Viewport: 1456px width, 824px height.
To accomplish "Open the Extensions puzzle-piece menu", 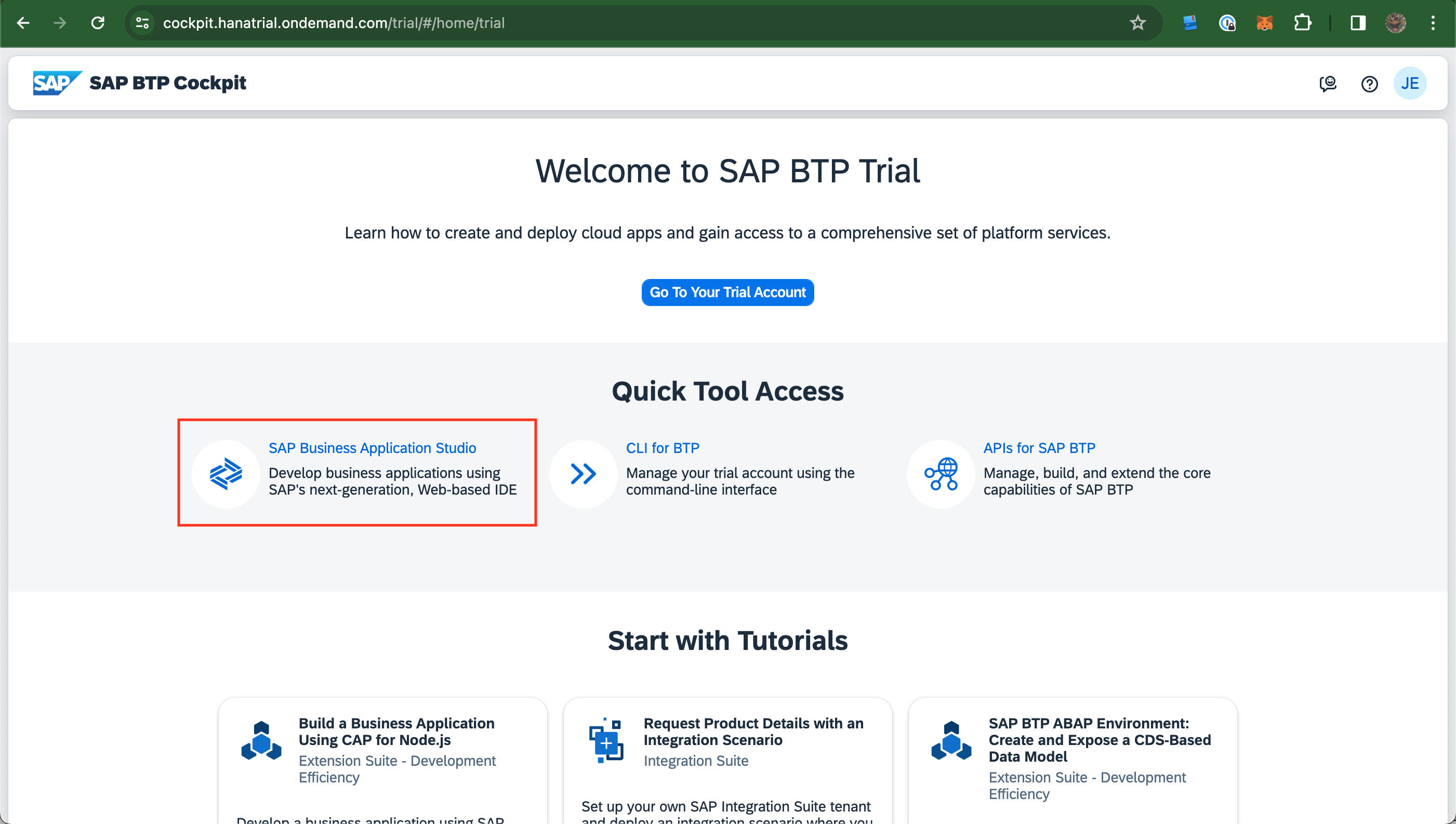I will tap(1302, 23).
